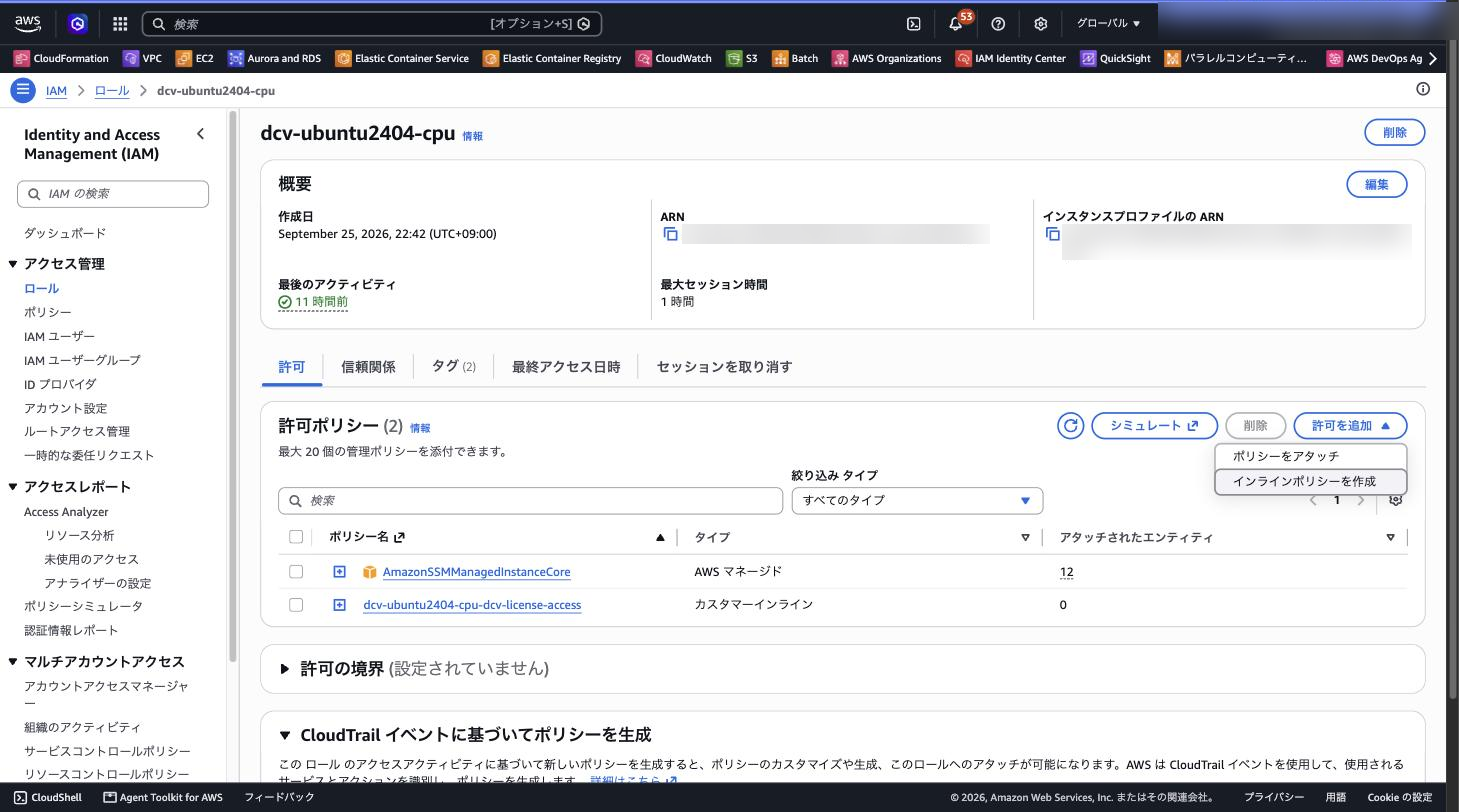Go to IAM breadcrumb link
Viewport: 1459px width, 812px height.
pos(56,90)
